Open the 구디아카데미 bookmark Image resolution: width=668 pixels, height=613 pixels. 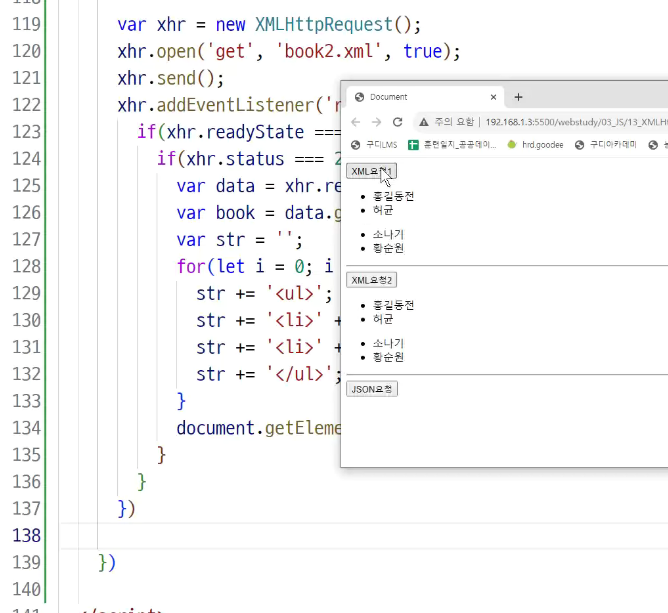pyautogui.click(x=605, y=145)
